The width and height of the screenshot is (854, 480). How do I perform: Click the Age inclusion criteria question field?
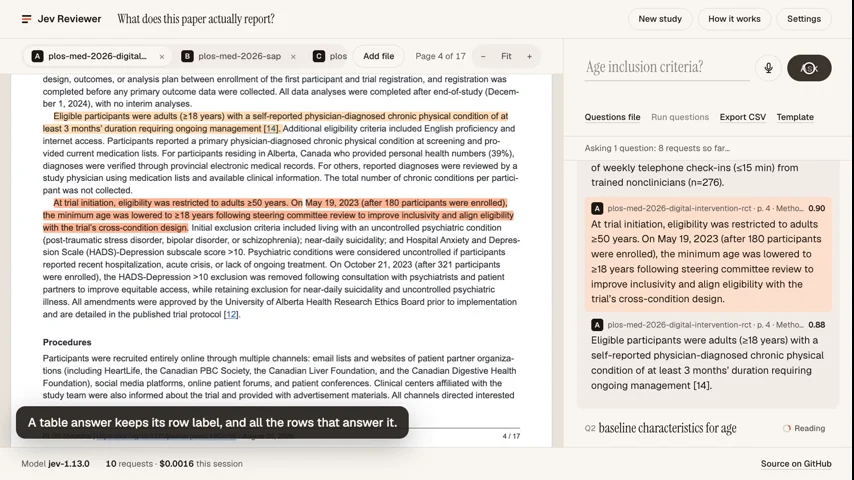(x=667, y=68)
